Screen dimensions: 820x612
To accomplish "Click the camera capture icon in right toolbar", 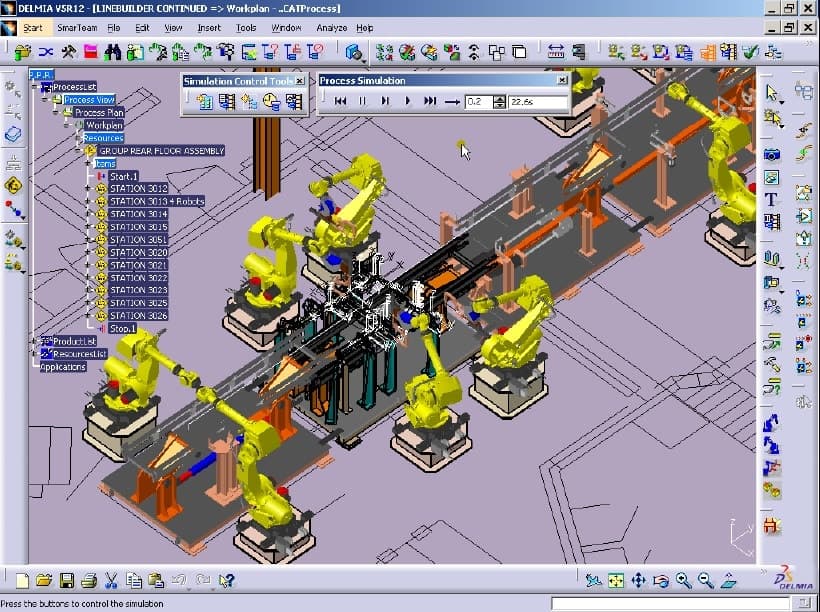I will [772, 154].
